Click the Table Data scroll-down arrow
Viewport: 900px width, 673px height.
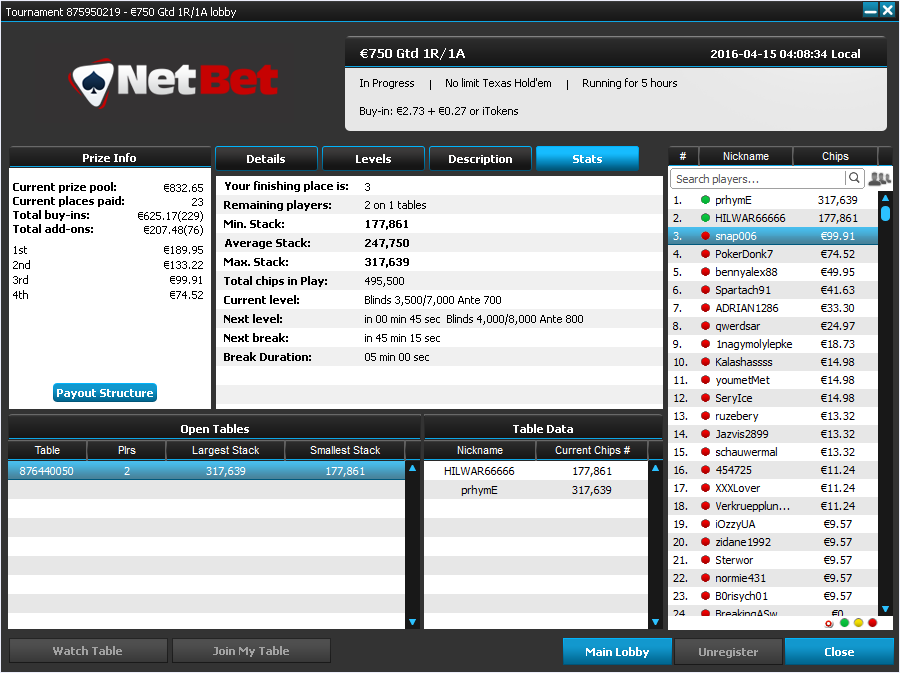point(655,622)
